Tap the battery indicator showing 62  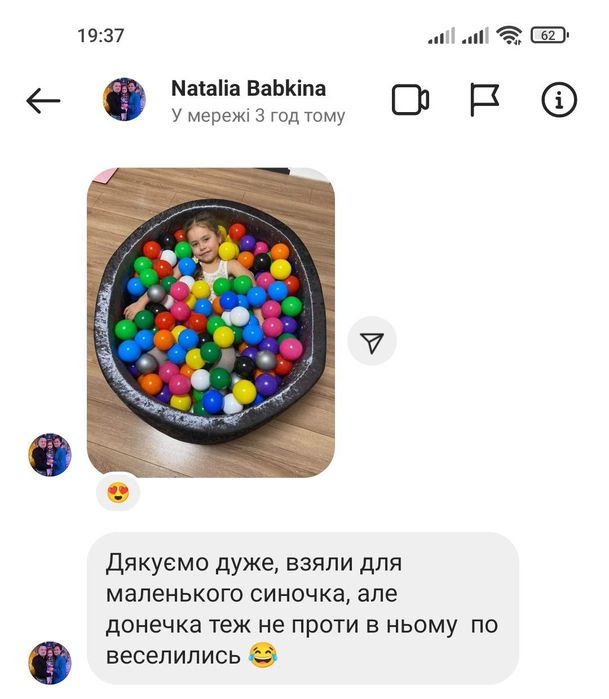coord(549,35)
